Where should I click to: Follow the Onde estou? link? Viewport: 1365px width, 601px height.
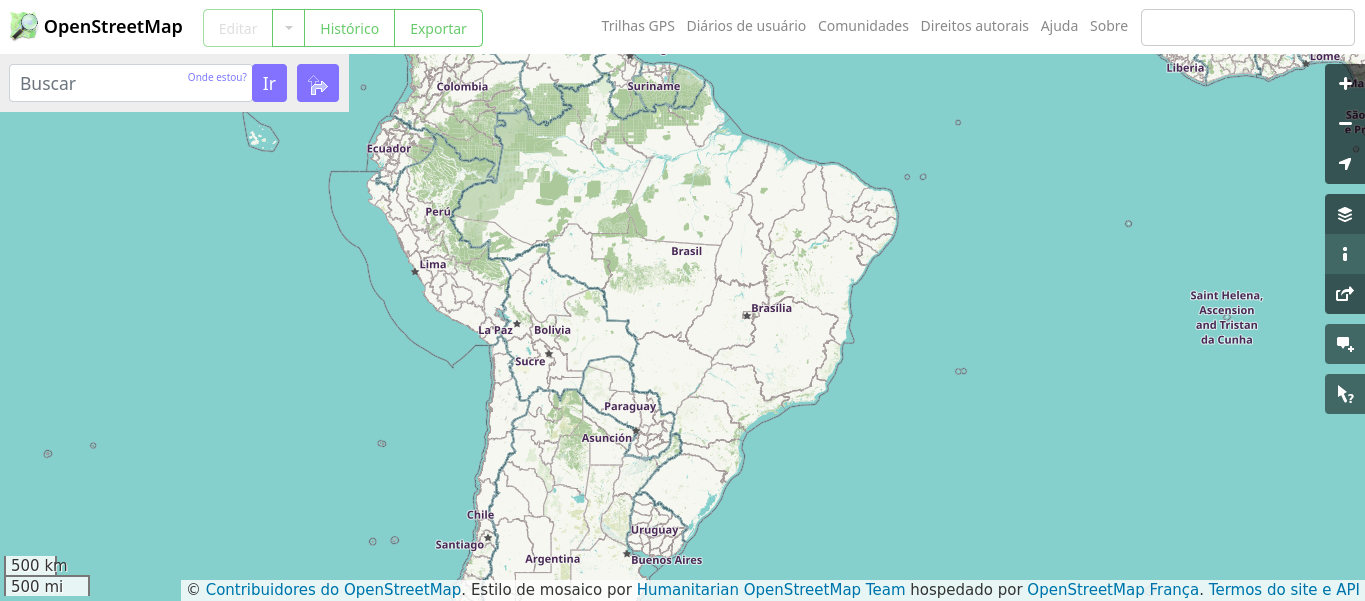point(217,76)
